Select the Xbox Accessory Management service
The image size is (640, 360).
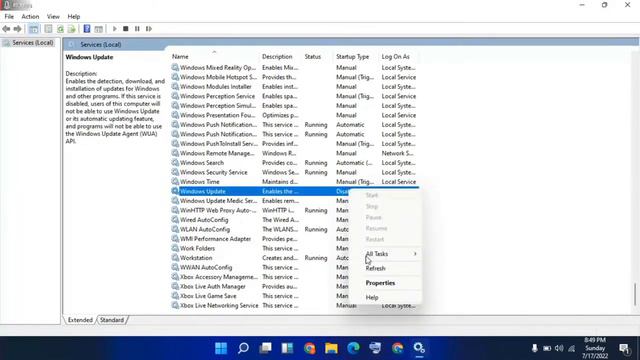(260, 277)
